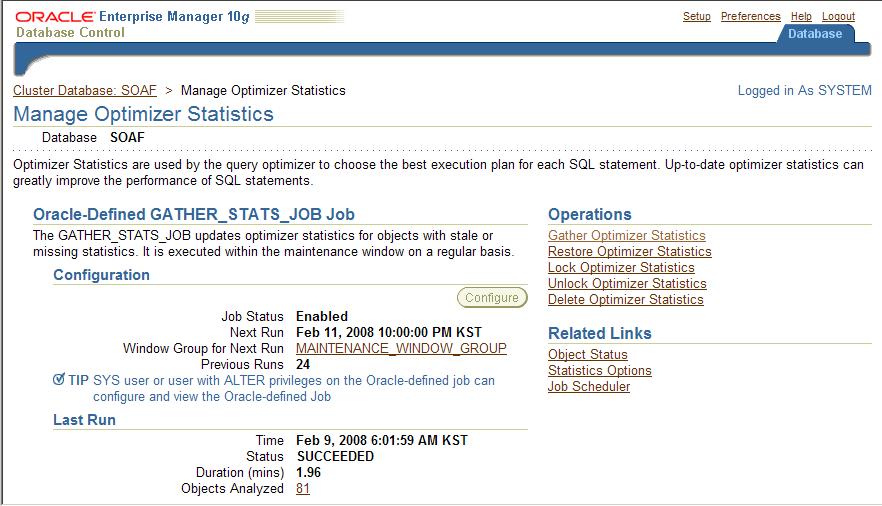Open Gather Optimizer Statistics

[626, 236]
